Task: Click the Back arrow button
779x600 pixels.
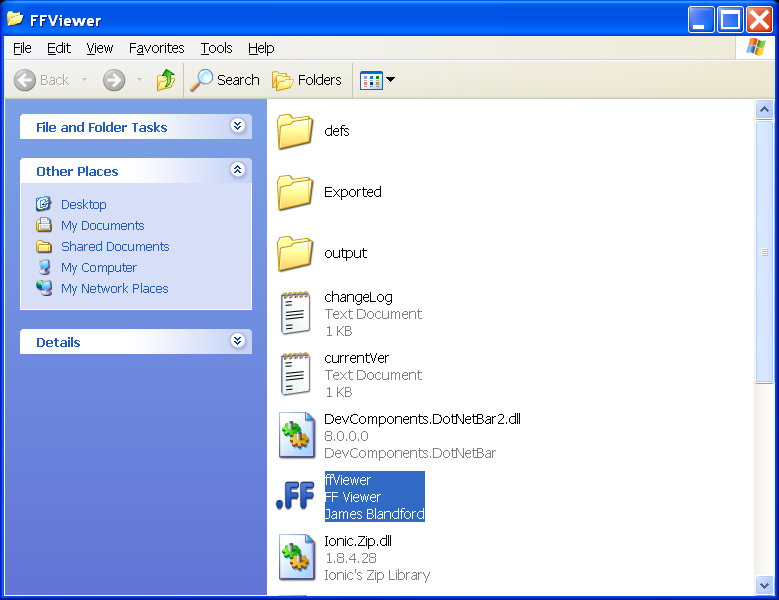Action: click(25, 80)
